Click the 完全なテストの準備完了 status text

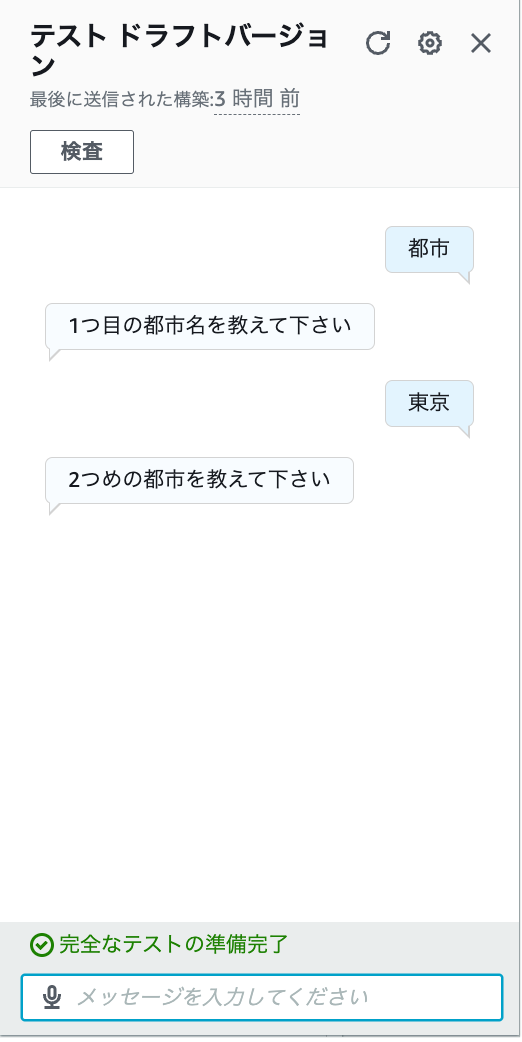click(173, 944)
